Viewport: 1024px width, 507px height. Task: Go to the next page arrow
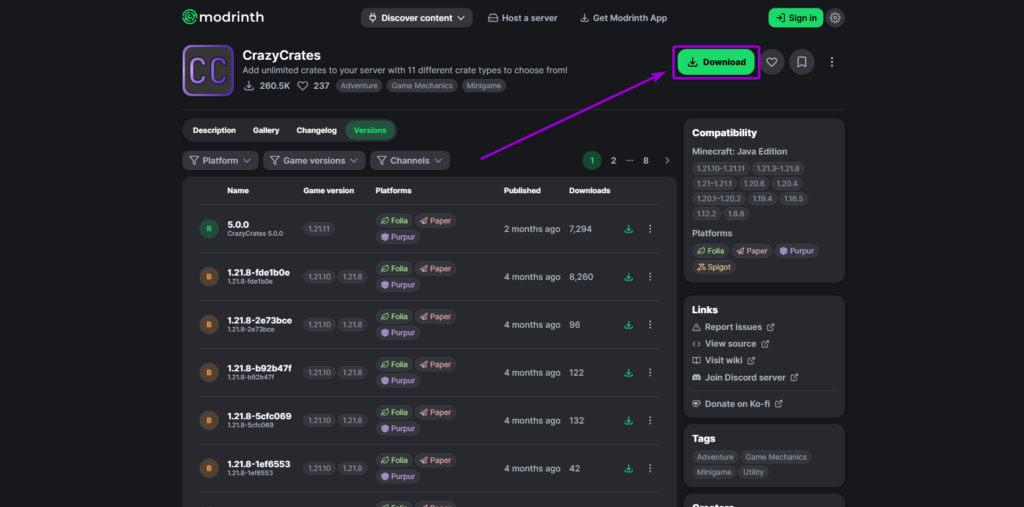coord(667,161)
